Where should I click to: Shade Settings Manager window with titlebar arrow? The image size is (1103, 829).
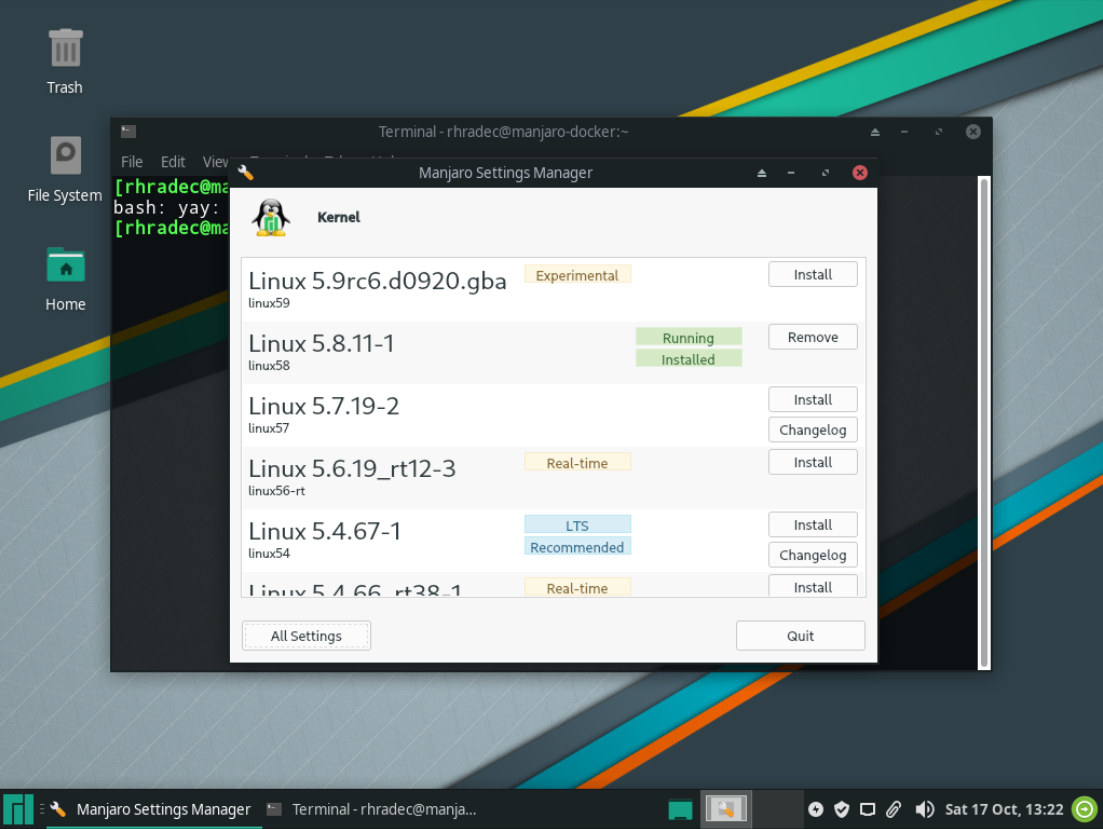[761, 172]
